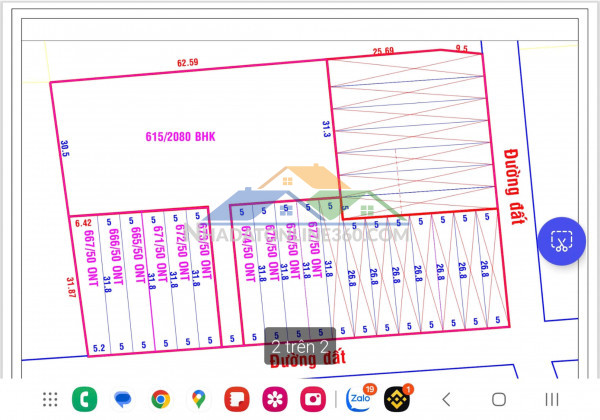Select the '675/50 ONT' lot label
The width and height of the screenshot is (600, 420).
click(271, 252)
